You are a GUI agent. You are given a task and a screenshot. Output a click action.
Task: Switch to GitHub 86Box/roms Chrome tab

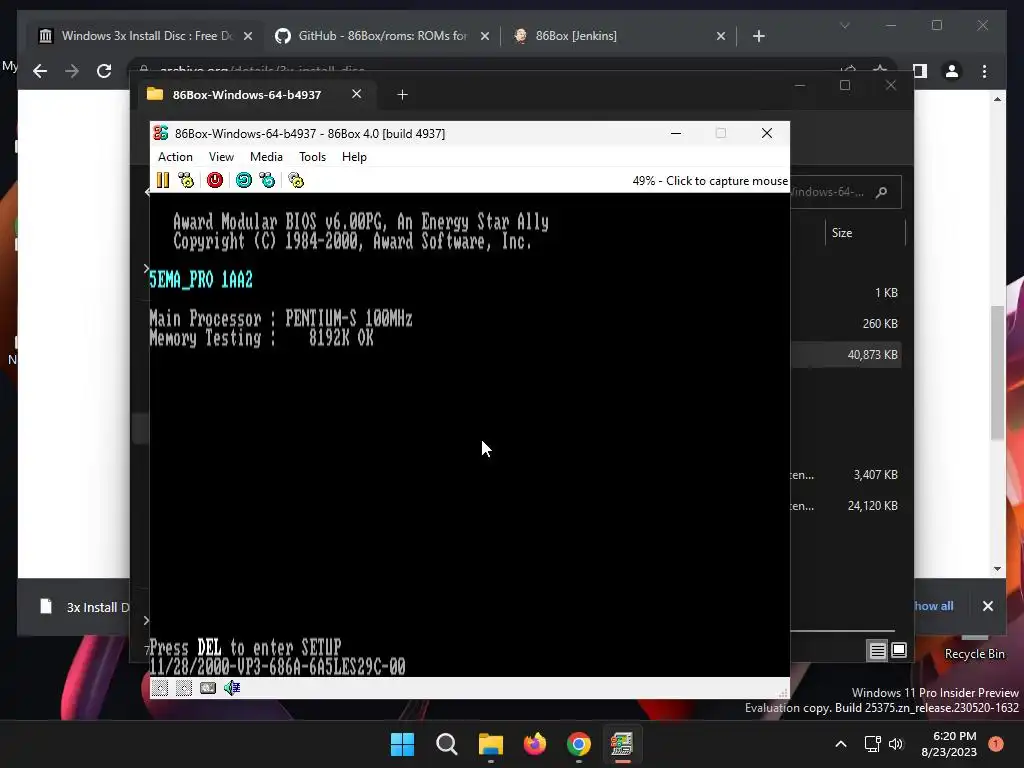point(382,36)
